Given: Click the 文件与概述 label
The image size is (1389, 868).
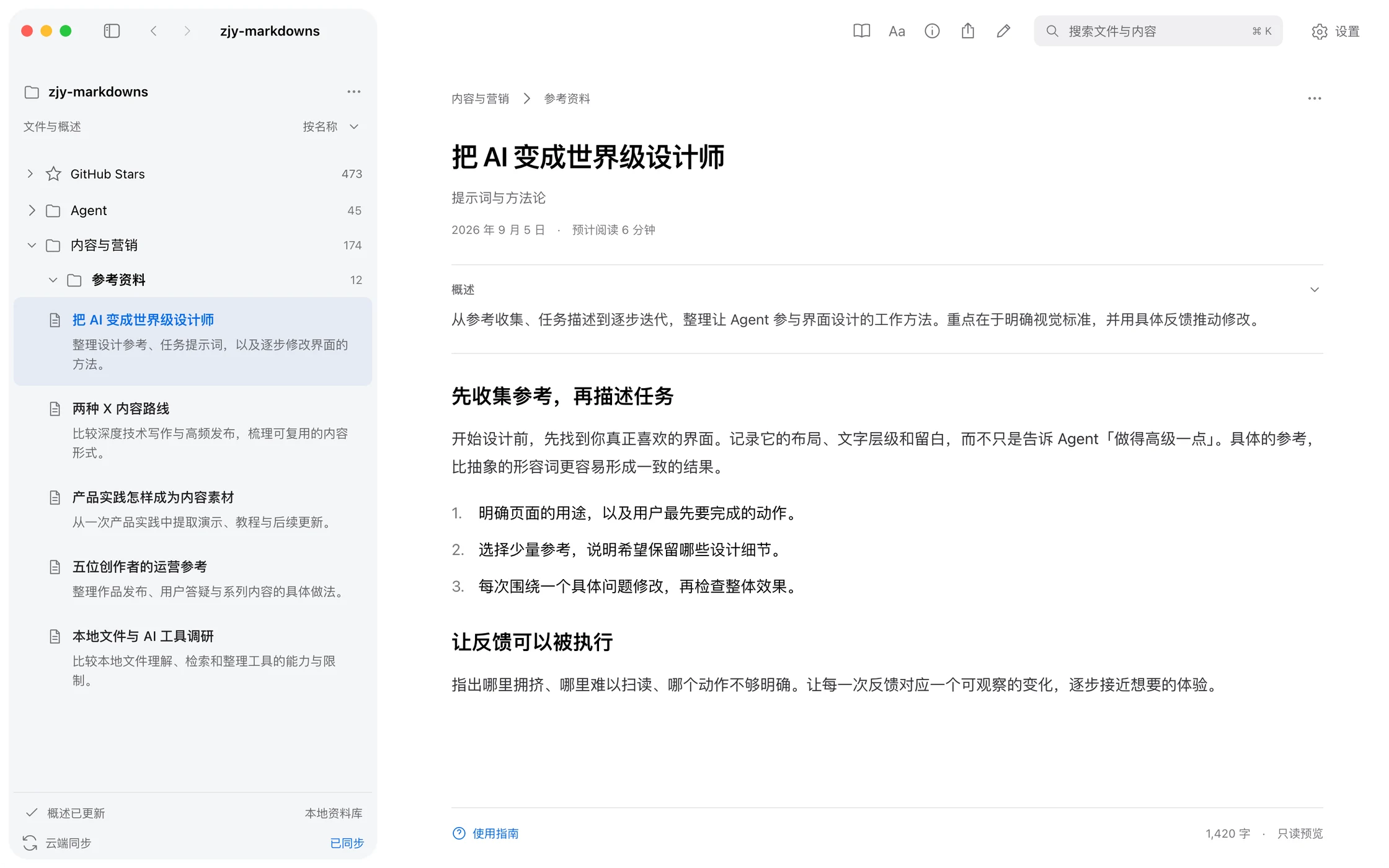Looking at the screenshot, I should 52,126.
